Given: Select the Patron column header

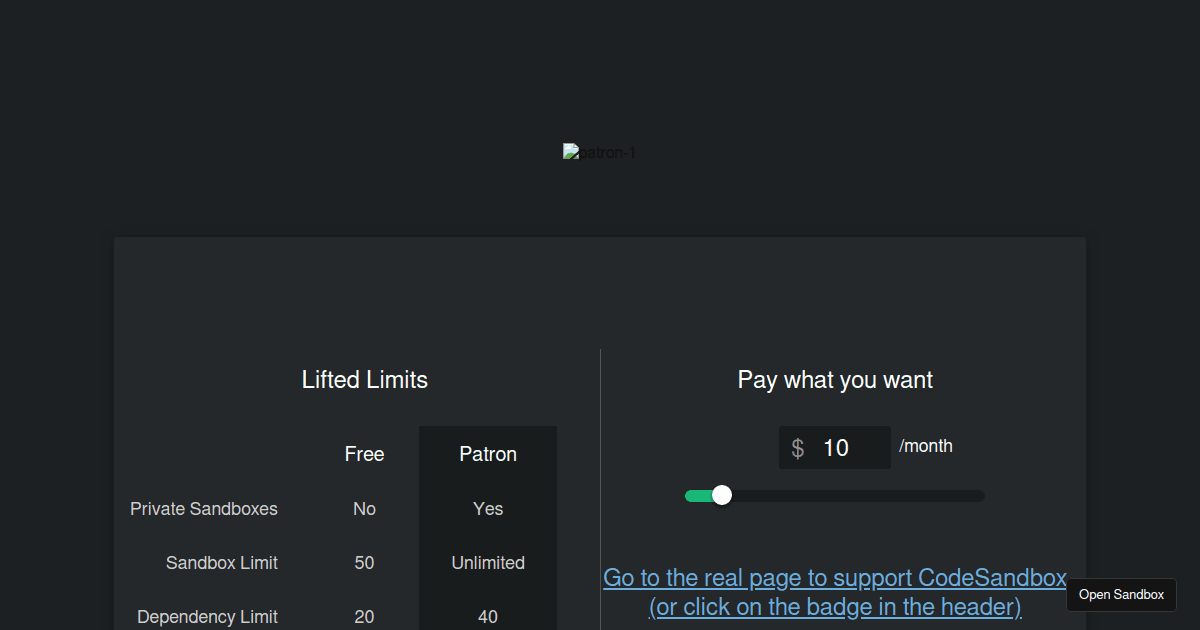Looking at the screenshot, I should (488, 454).
